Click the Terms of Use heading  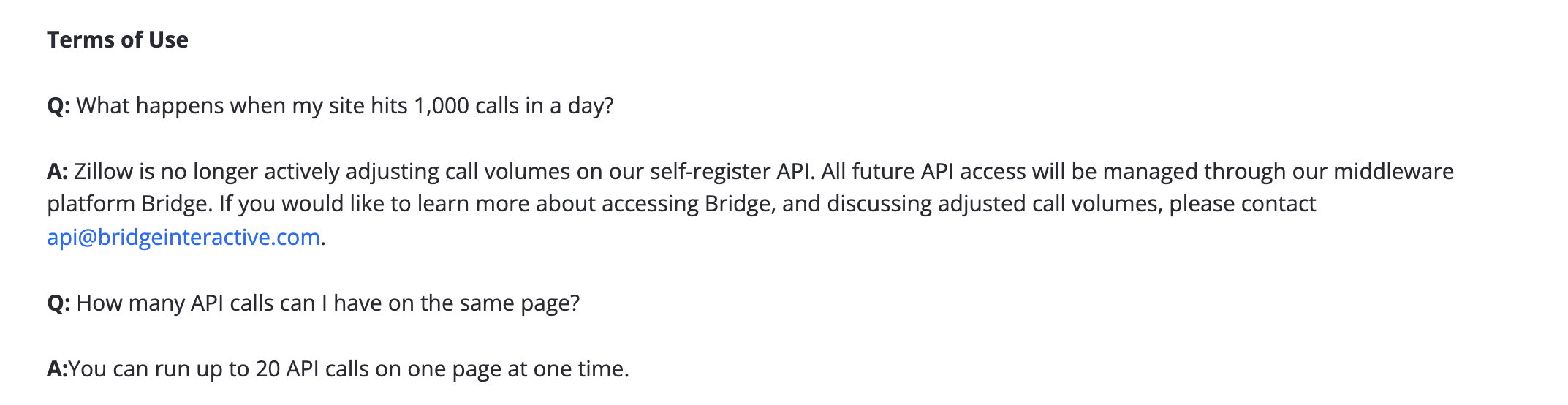pyautogui.click(x=118, y=39)
